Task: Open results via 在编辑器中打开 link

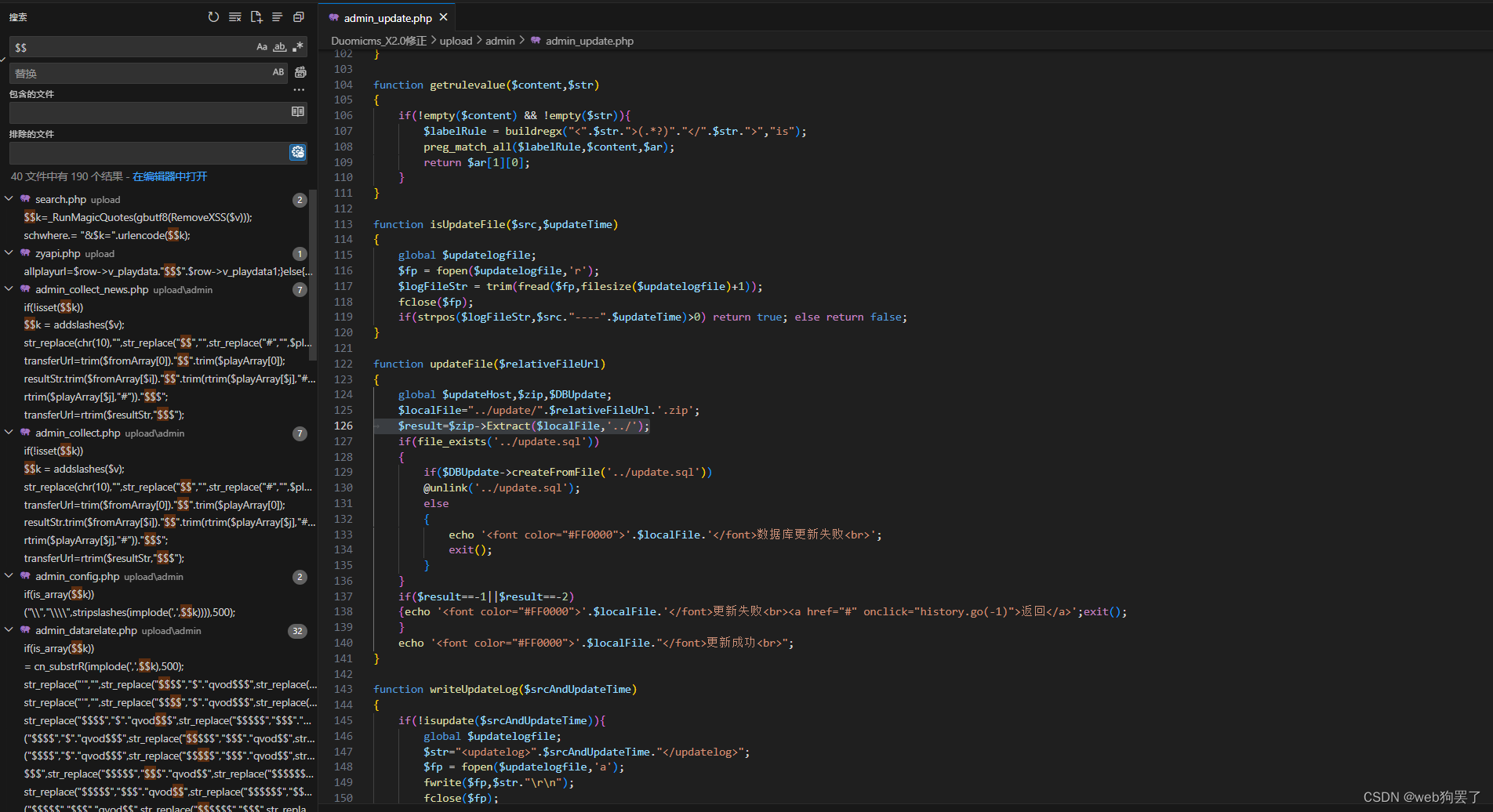Action: 170,176
